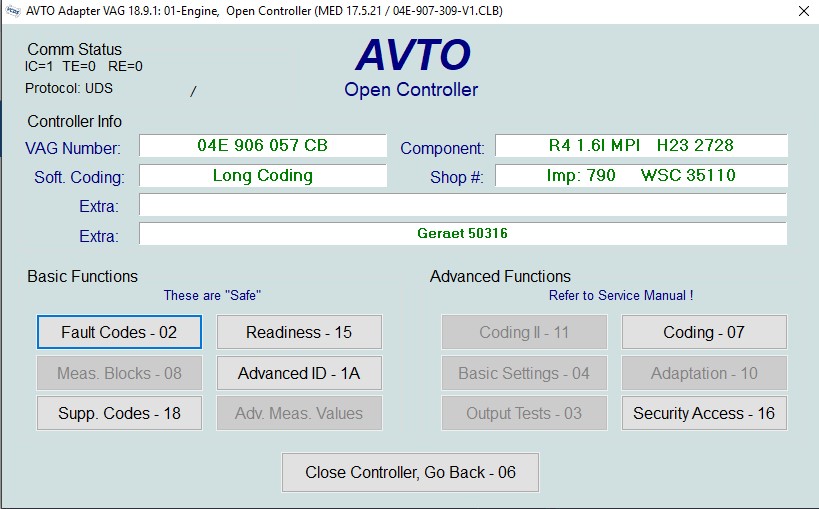
Task: Click the IC=1 TE=0 RE=0 status text
Action: (84, 66)
